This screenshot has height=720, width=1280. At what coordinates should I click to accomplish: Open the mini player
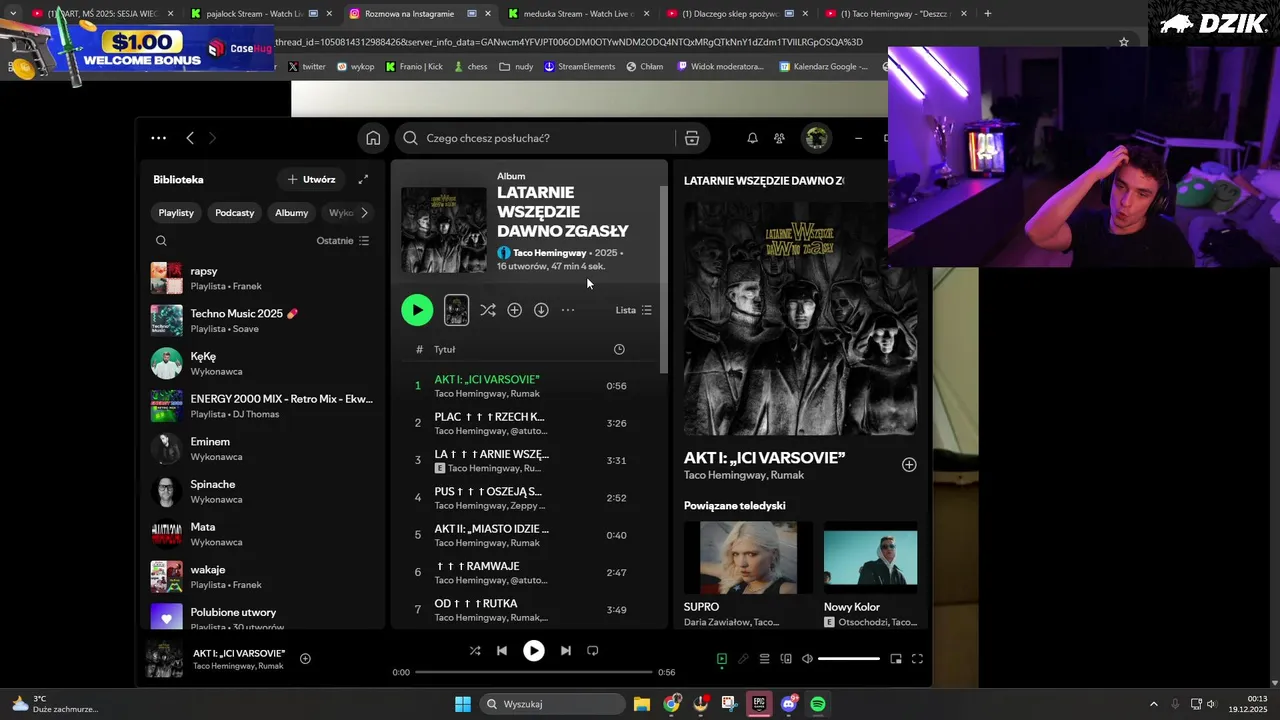point(896,658)
